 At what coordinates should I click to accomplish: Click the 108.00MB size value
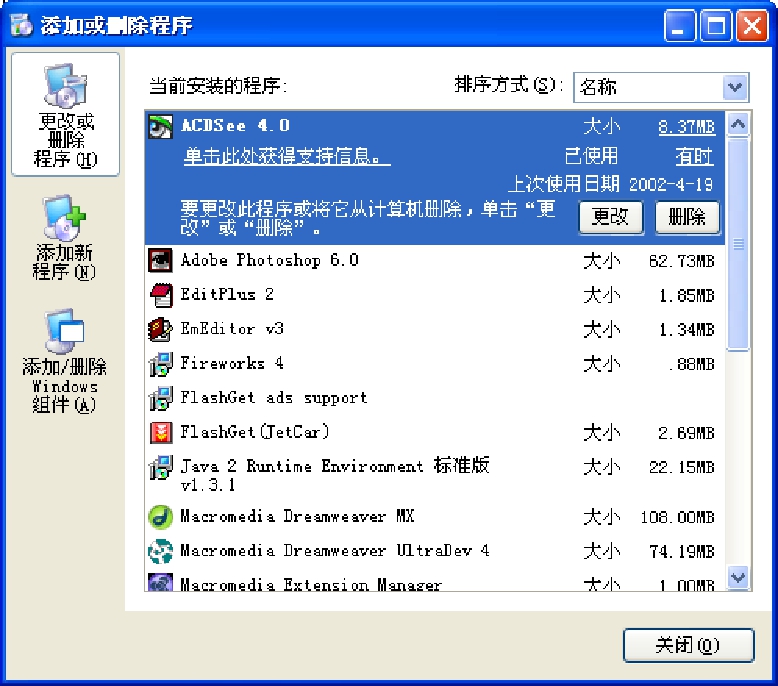[x=677, y=517]
